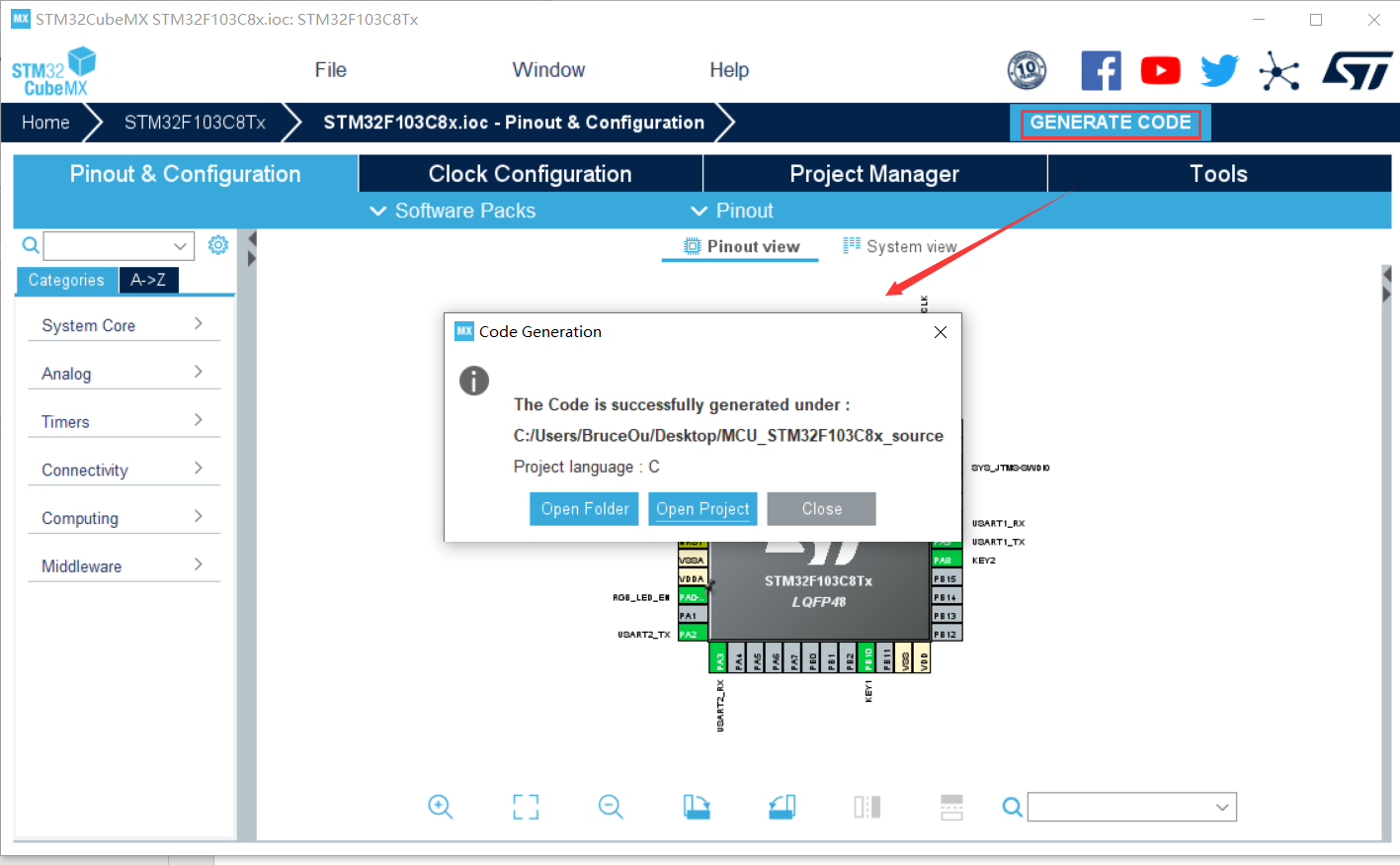This screenshot has height=865, width=1400.
Task: Click green PB10 pin on chip
Action: [x=866, y=658]
